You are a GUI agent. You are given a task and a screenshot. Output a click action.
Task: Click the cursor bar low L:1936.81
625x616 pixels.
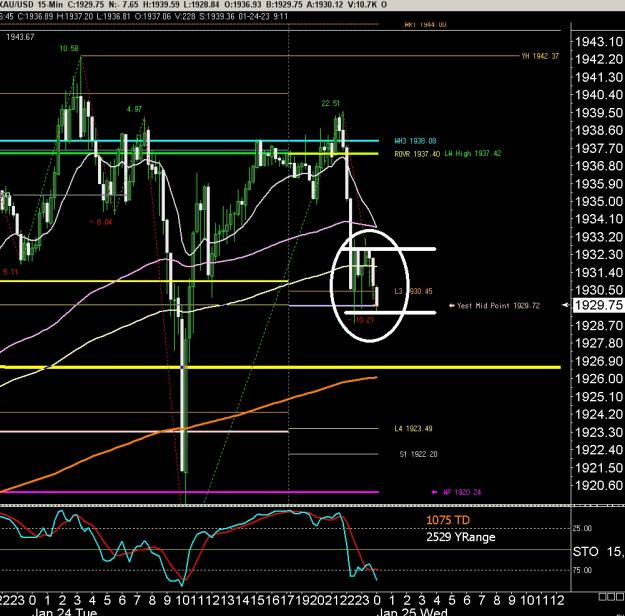point(114,16)
